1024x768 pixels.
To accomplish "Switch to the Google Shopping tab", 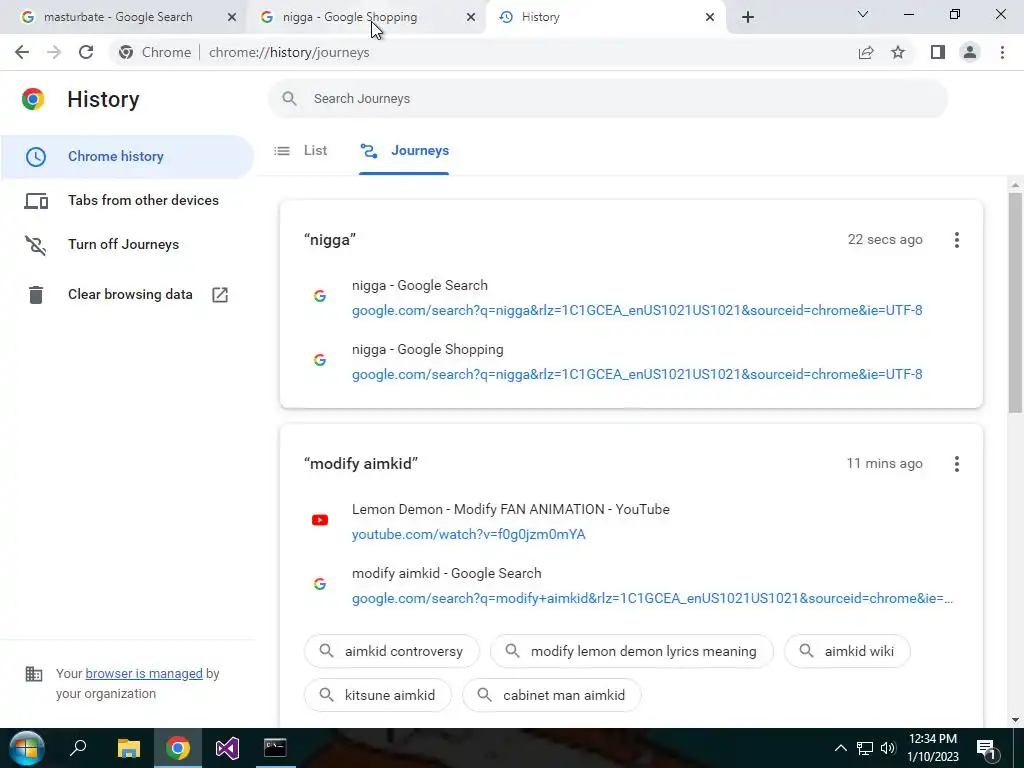I will [350, 17].
